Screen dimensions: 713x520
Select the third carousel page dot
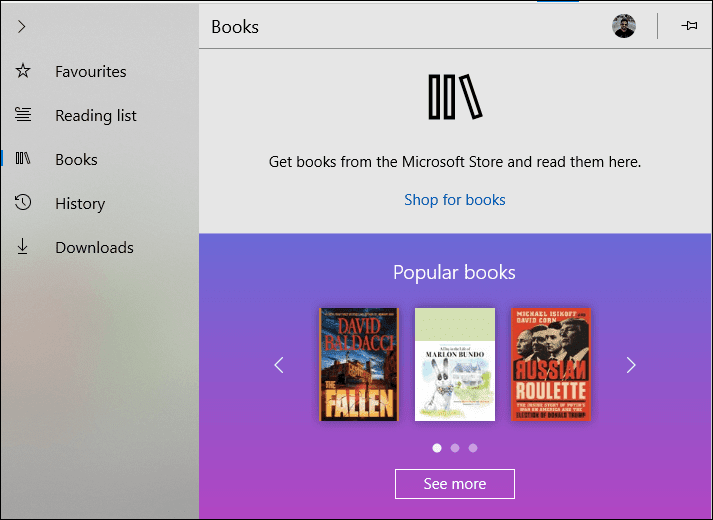tap(473, 448)
